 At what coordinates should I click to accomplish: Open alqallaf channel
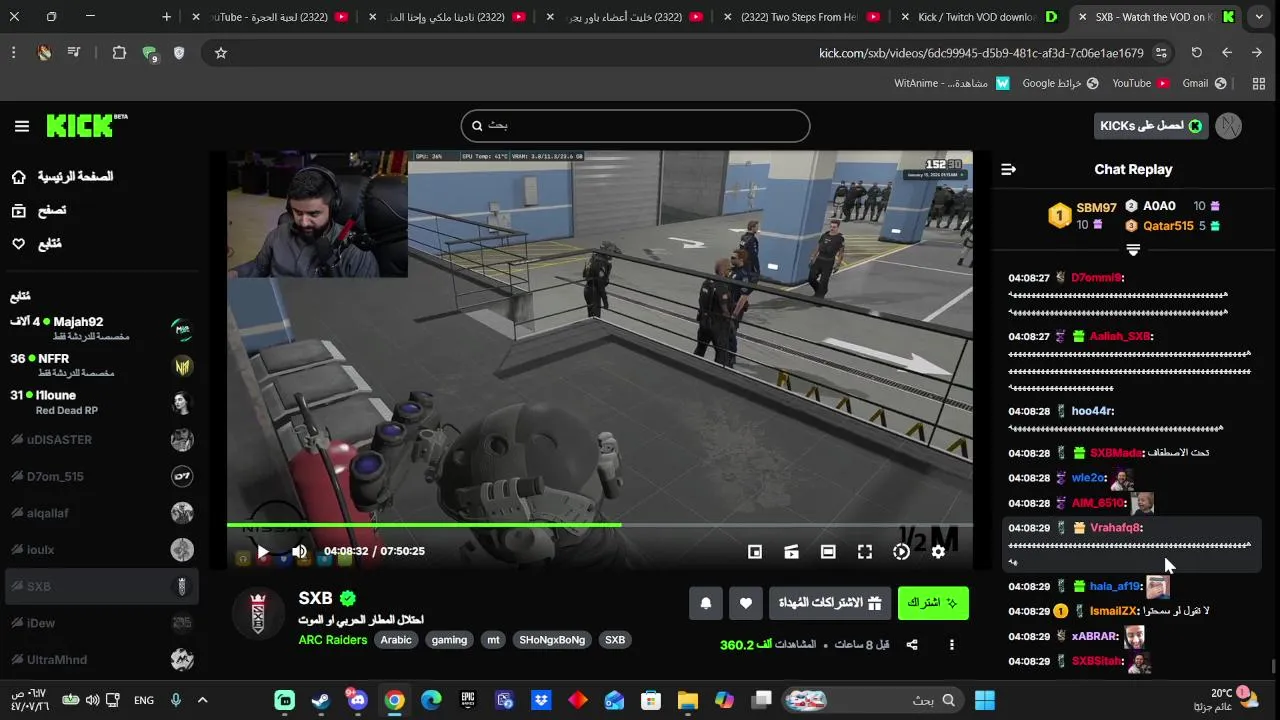click(100, 513)
